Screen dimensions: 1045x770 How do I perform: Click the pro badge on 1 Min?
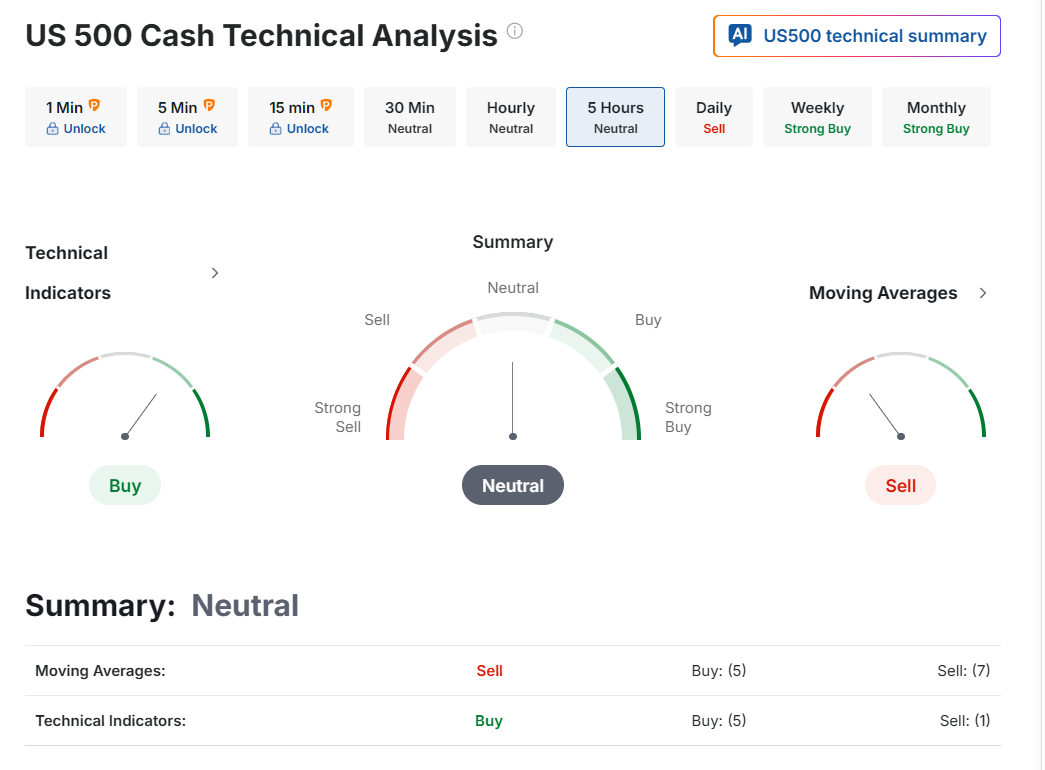(95, 105)
